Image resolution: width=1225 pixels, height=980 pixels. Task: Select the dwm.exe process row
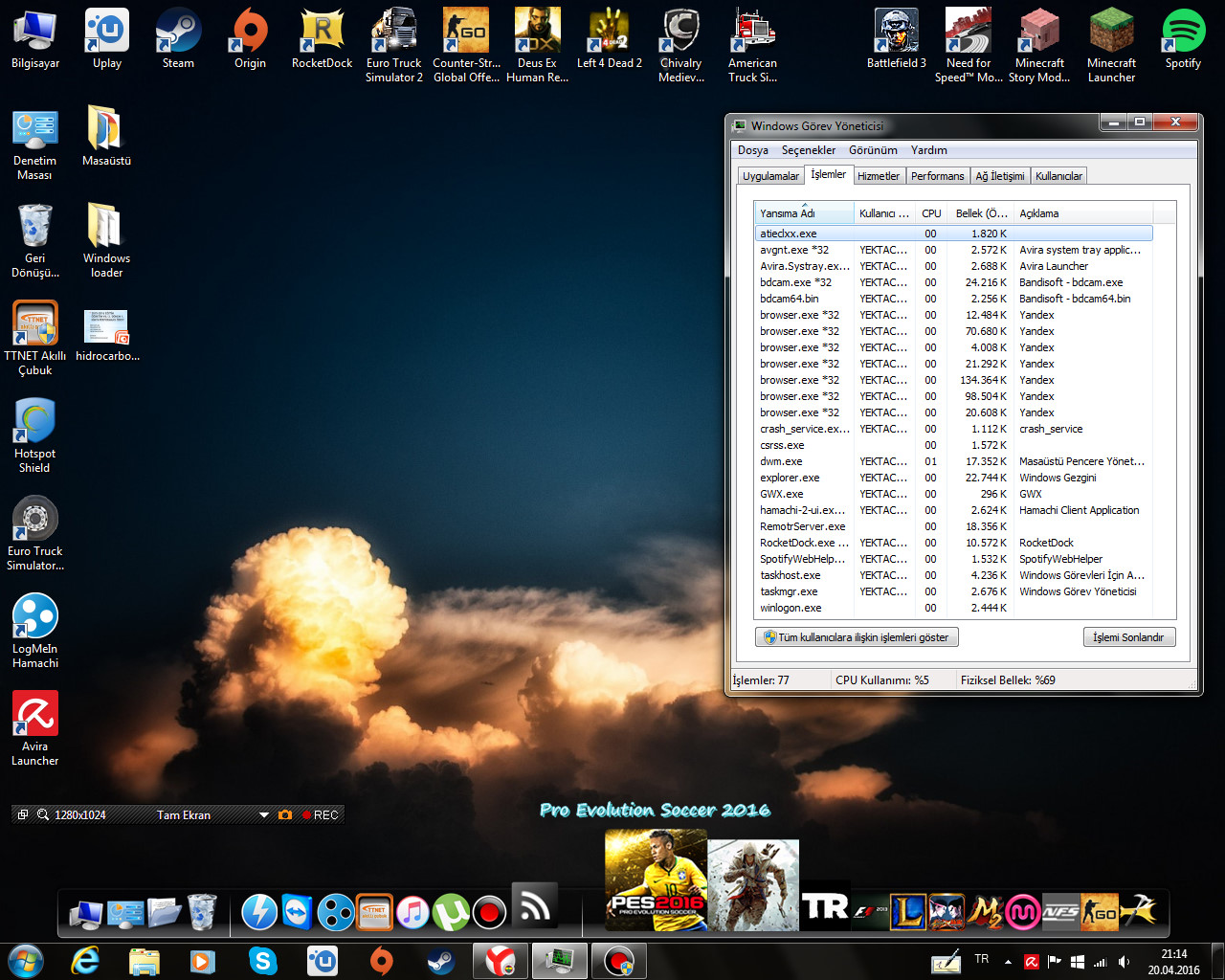[x=953, y=461]
